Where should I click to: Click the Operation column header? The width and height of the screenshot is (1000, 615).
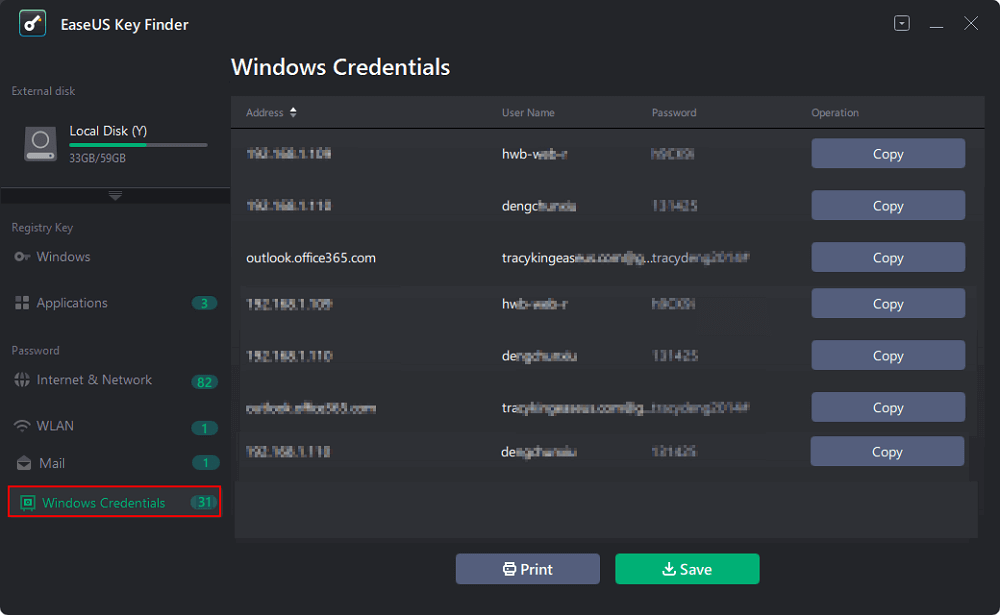point(835,112)
